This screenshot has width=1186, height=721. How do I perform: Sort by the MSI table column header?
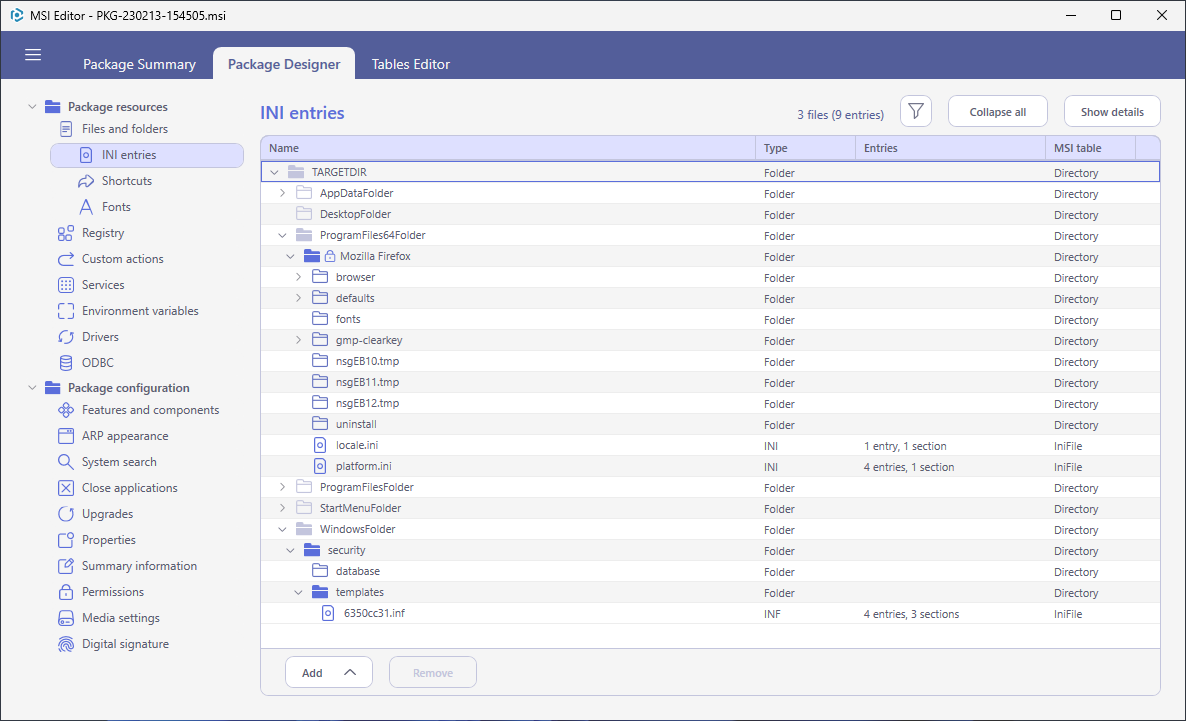1090,148
